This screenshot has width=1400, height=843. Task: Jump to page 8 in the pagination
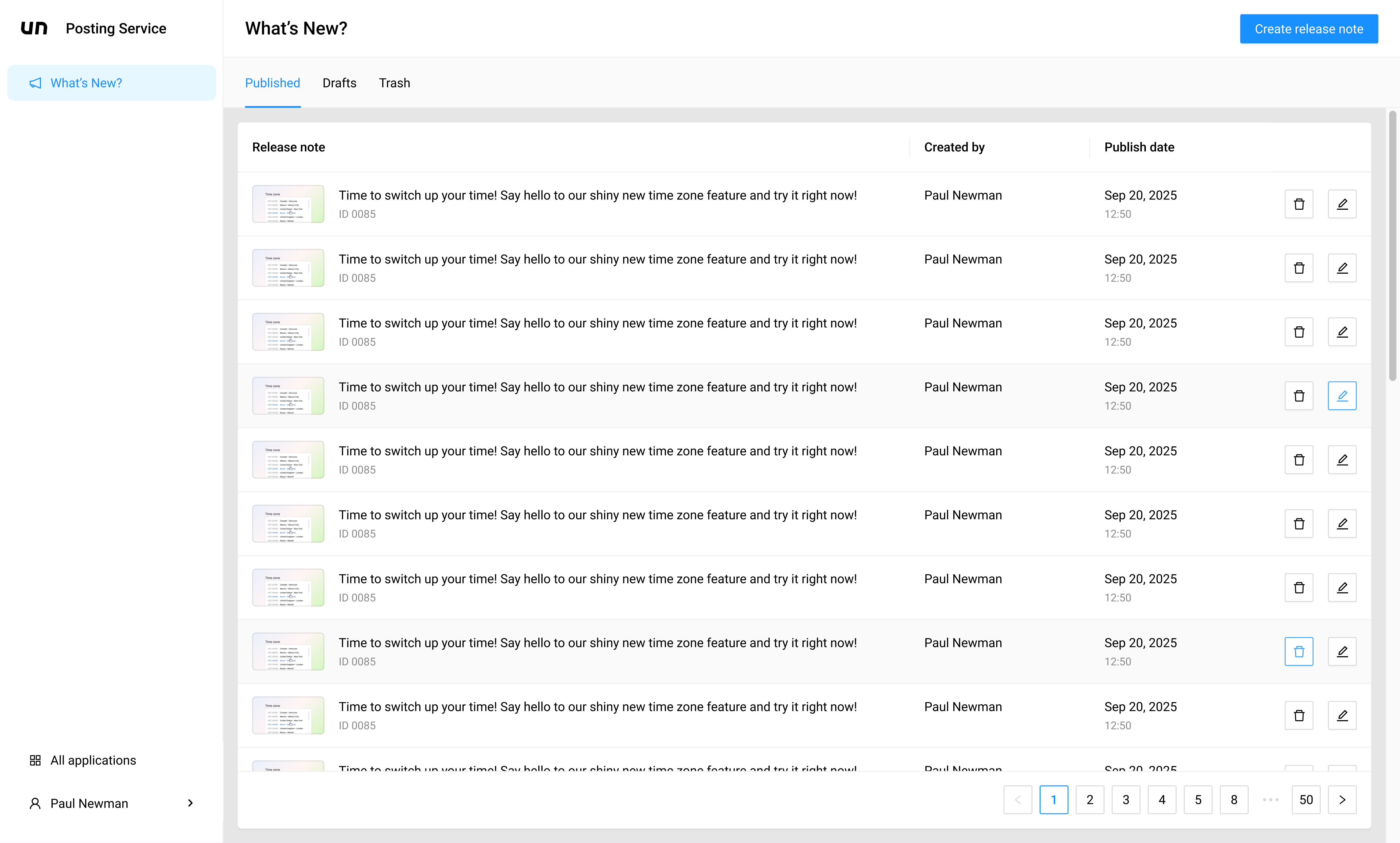coord(1234,799)
